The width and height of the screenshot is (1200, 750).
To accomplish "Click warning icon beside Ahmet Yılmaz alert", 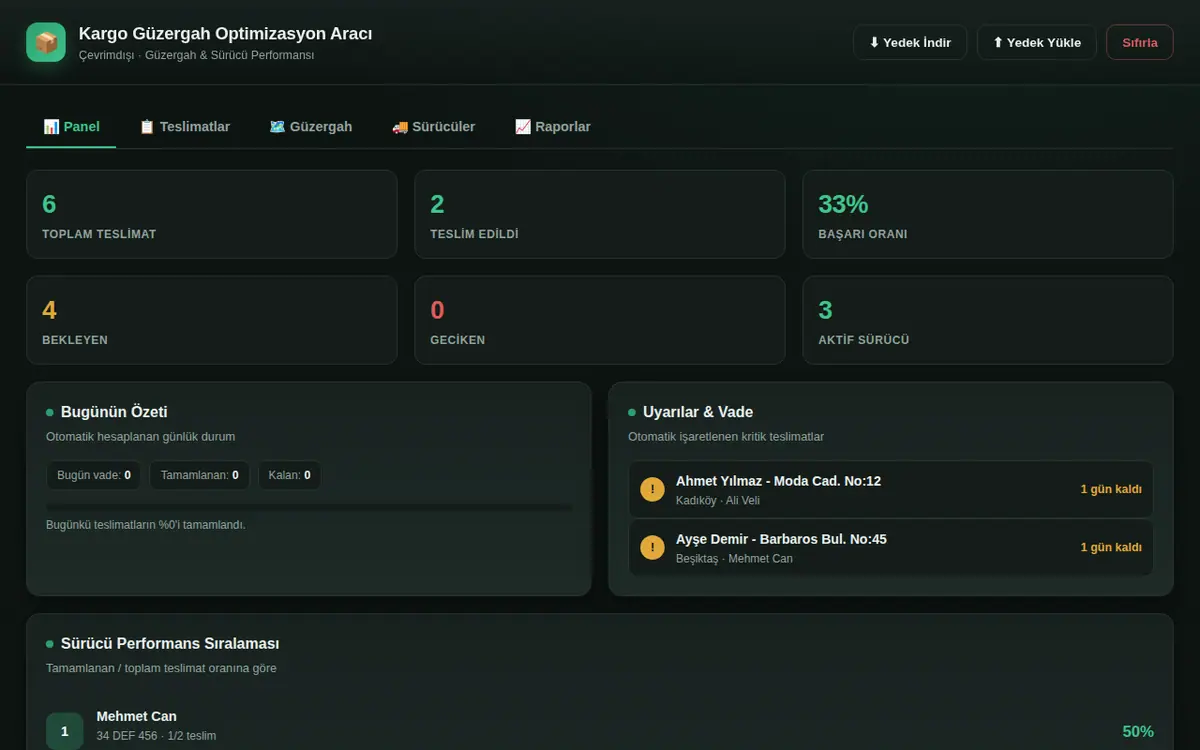I will click(x=652, y=489).
